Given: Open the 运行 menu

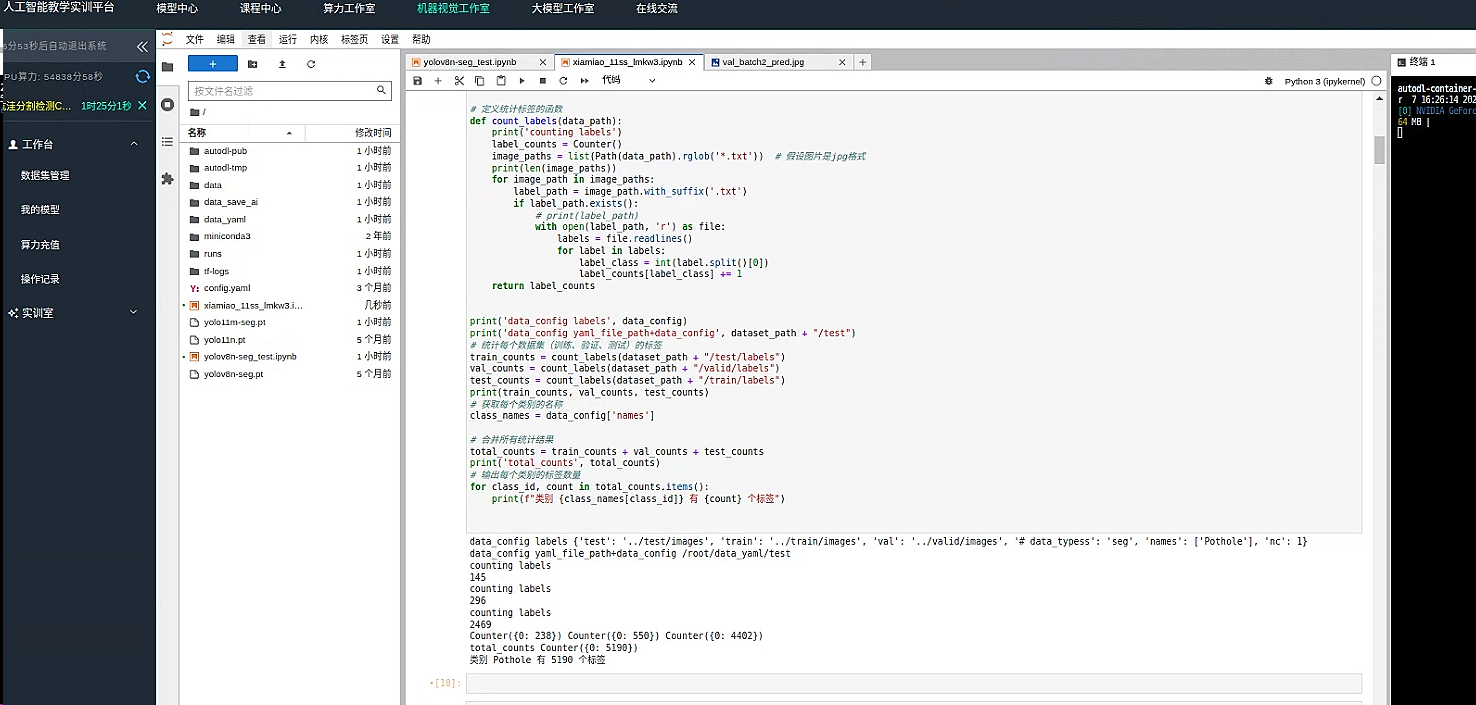Looking at the screenshot, I should 288,39.
